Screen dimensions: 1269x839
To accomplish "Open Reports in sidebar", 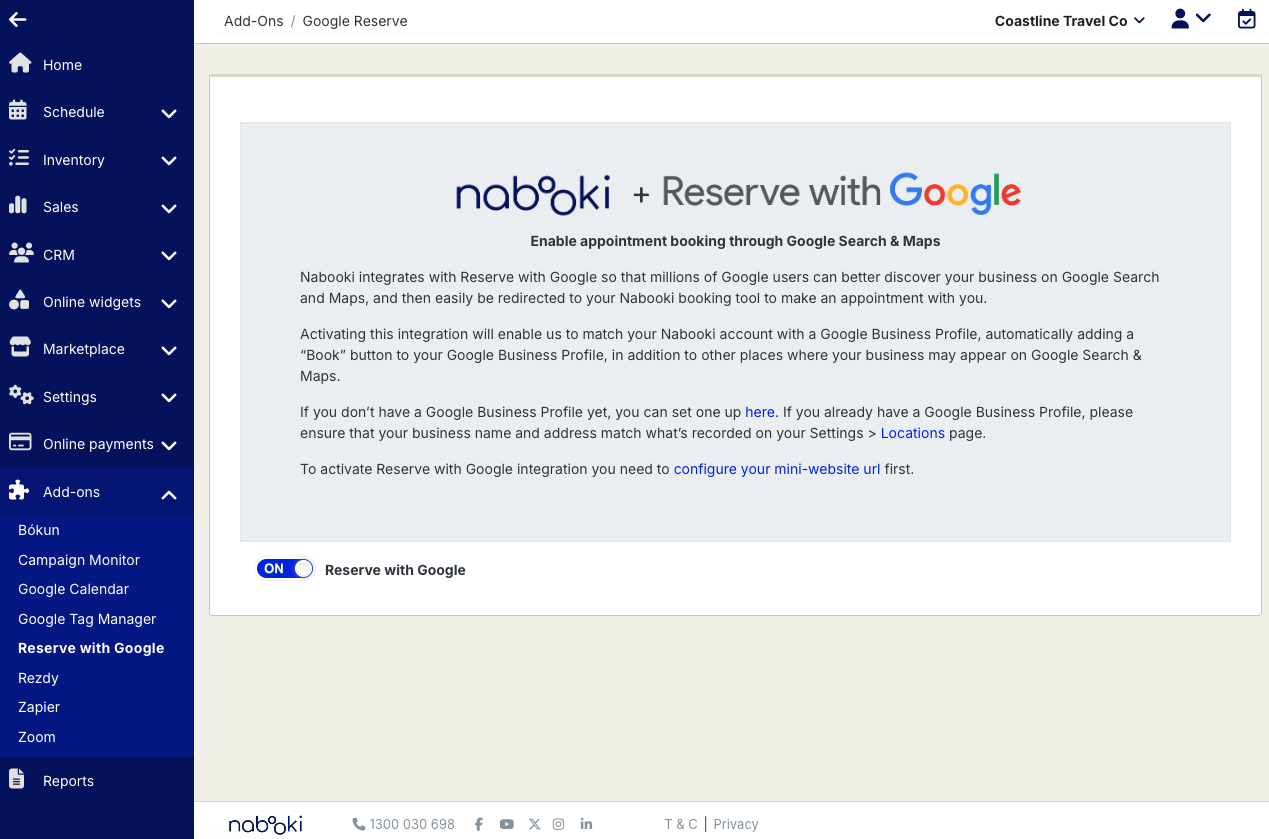I will (68, 781).
